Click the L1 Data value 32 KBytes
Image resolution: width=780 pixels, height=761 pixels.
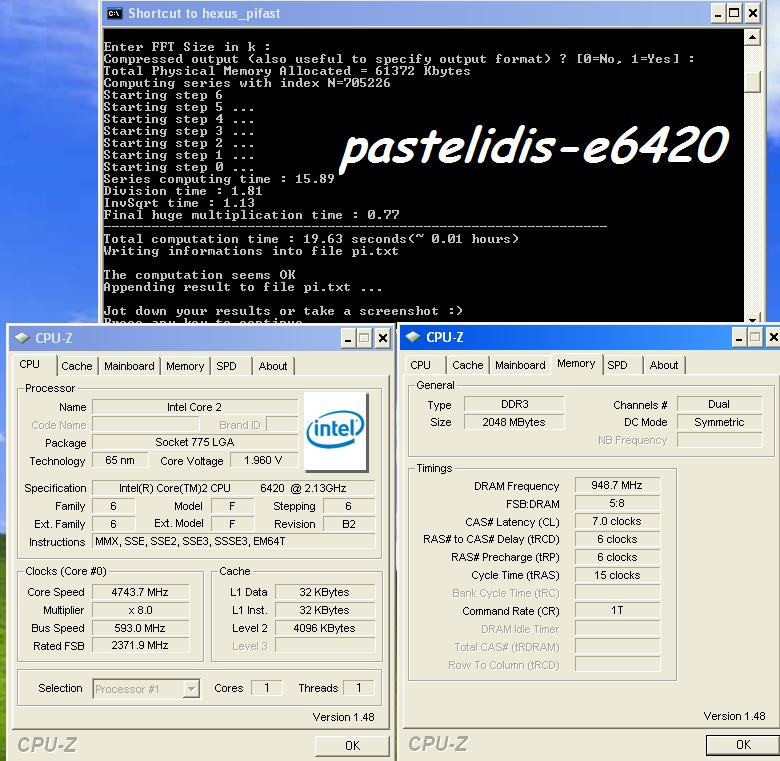[x=324, y=592]
